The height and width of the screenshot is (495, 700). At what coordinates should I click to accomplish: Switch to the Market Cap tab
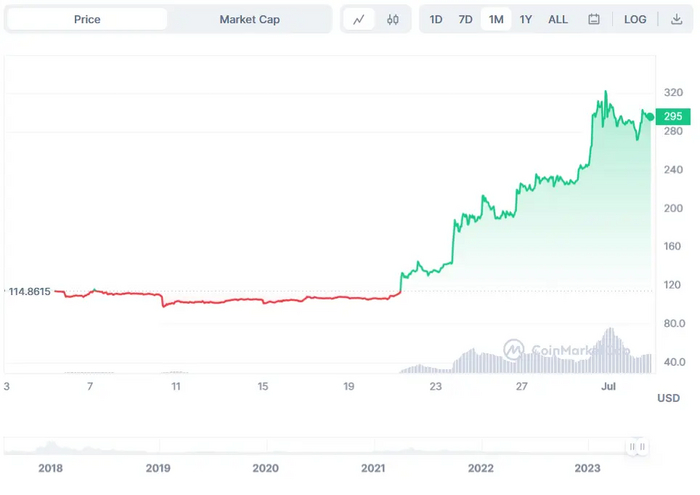pos(249,19)
